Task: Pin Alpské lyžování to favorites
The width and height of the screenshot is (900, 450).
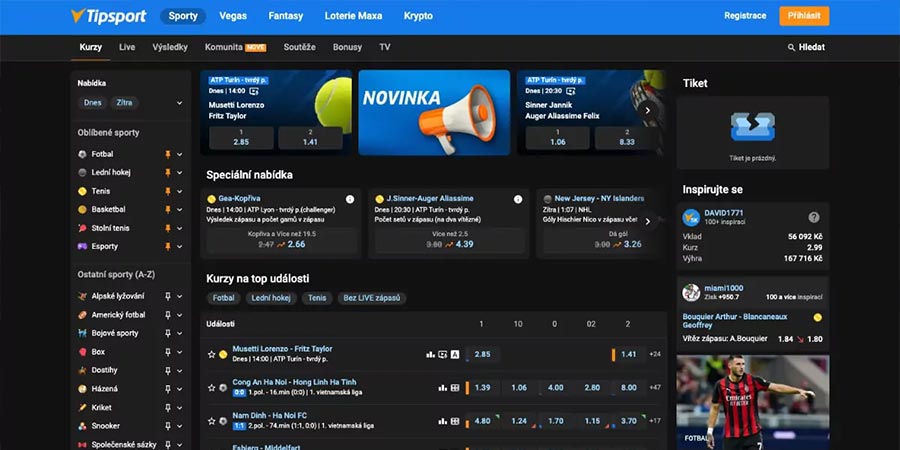Action: 168,296
